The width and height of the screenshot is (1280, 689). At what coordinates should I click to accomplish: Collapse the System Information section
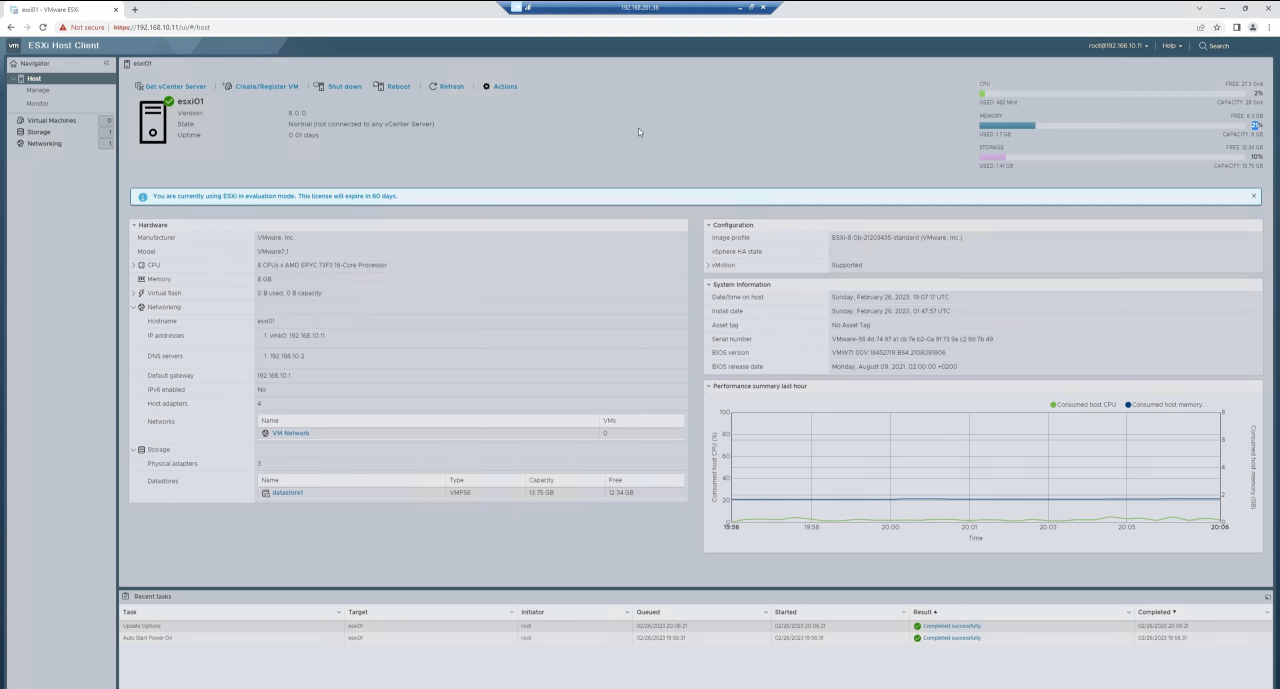click(709, 285)
